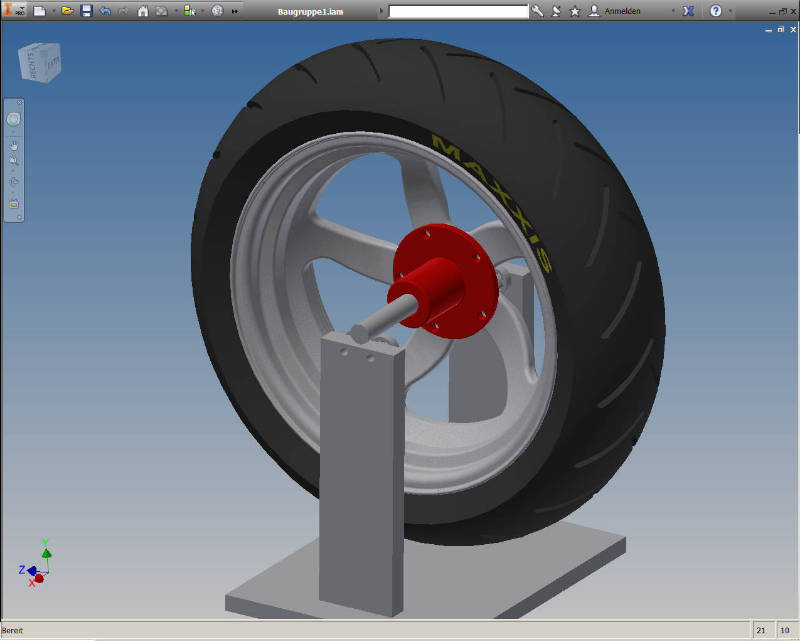
Task: Select the Orbit tool in navigation bar
Action: point(14,181)
